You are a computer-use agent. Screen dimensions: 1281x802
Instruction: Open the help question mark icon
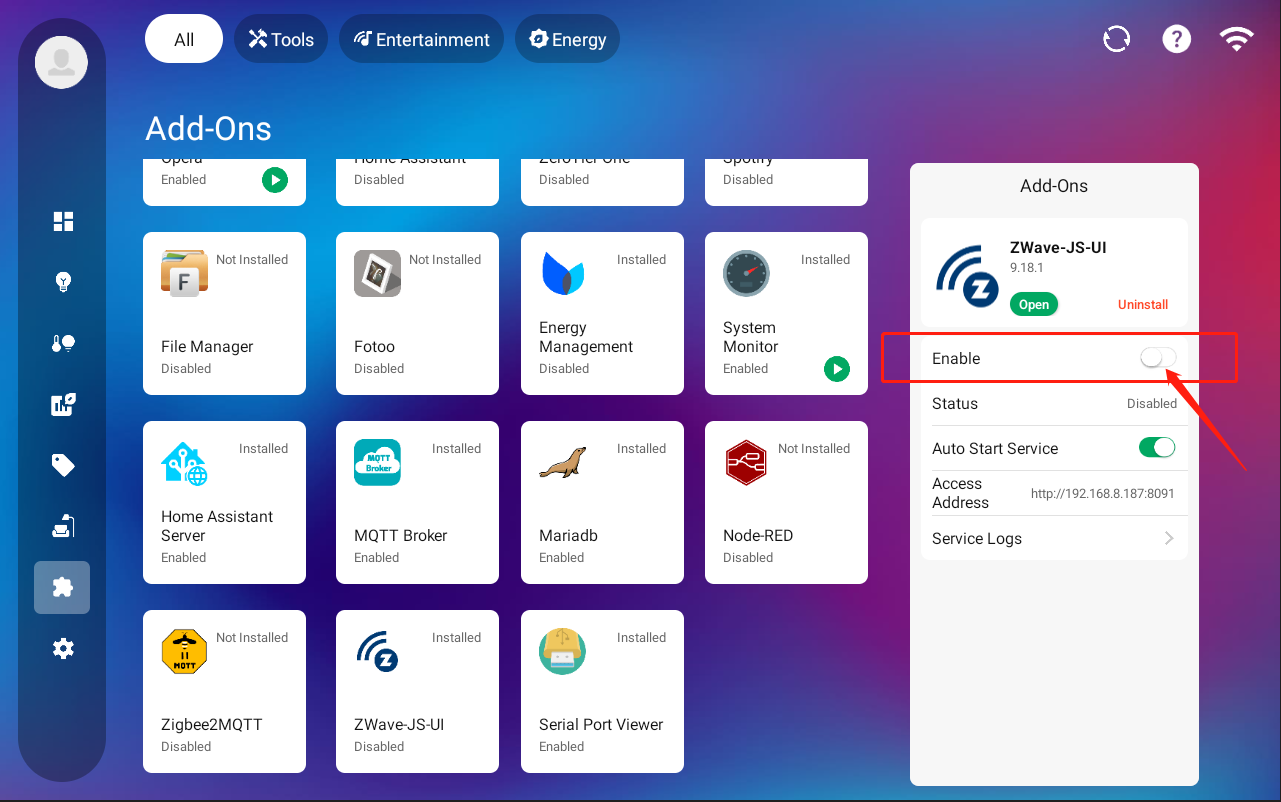[1176, 39]
